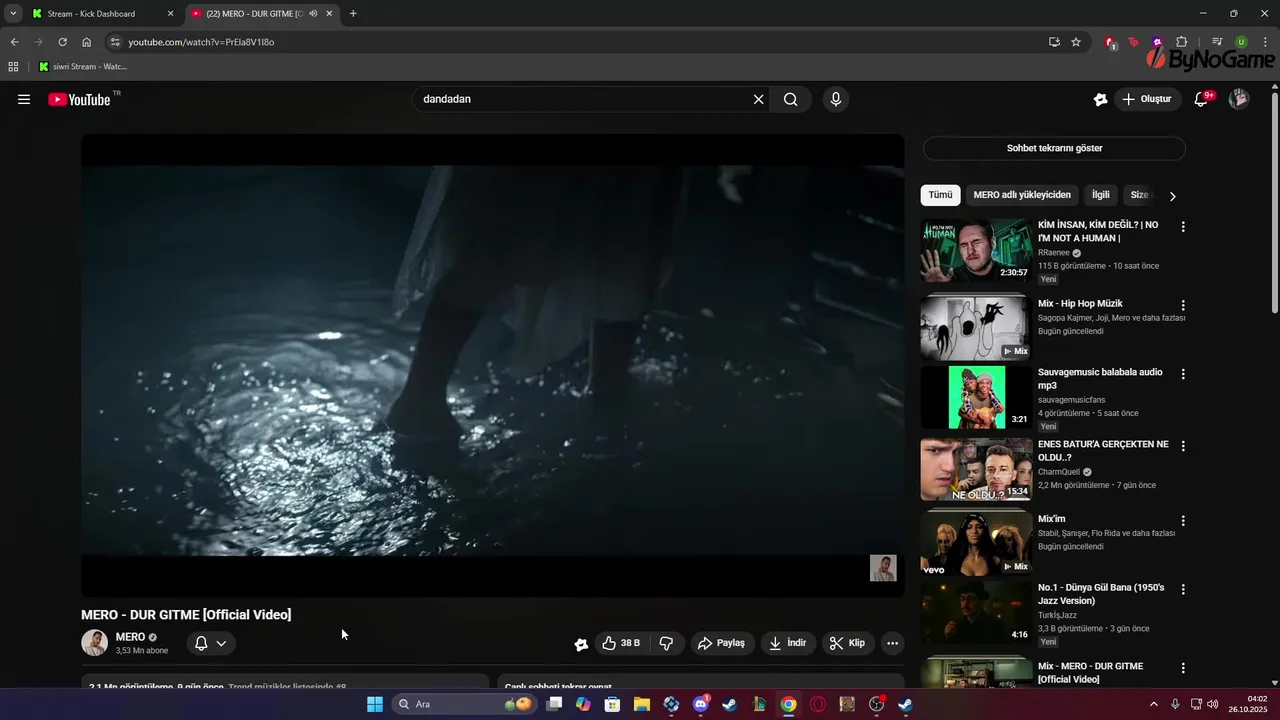This screenshot has height=720, width=1280.
Task: Open Chrome profile U avatar
Action: tap(1241, 42)
